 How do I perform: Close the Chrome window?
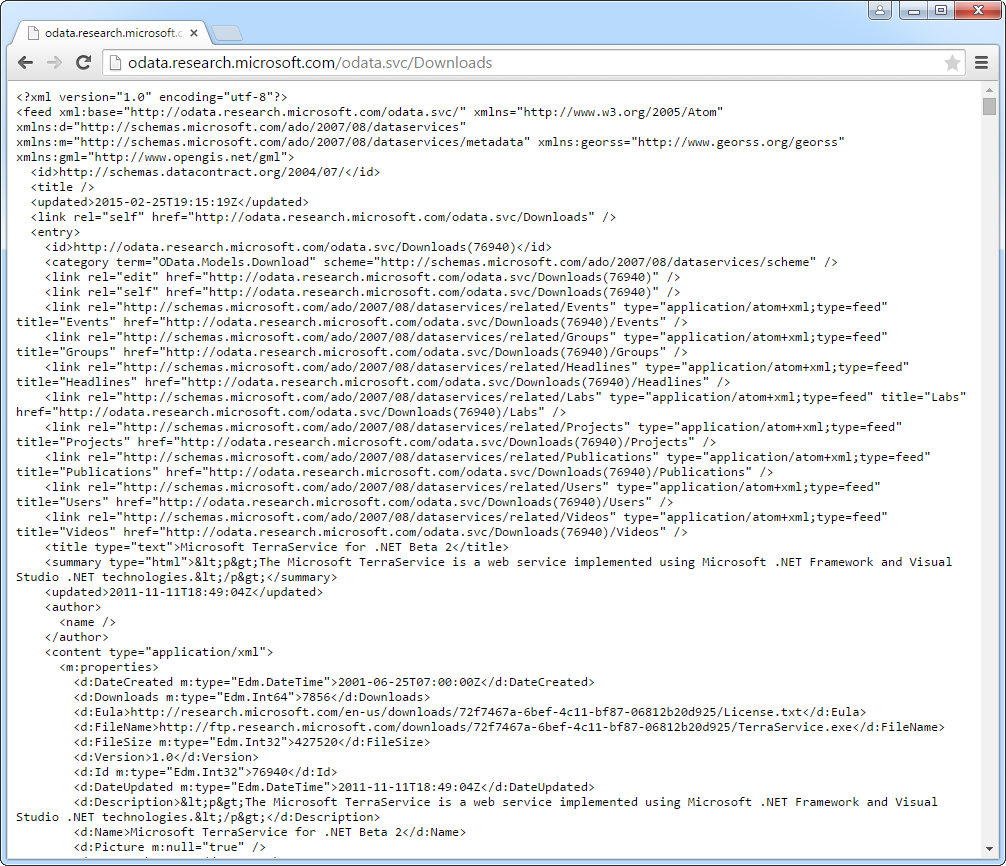[976, 10]
